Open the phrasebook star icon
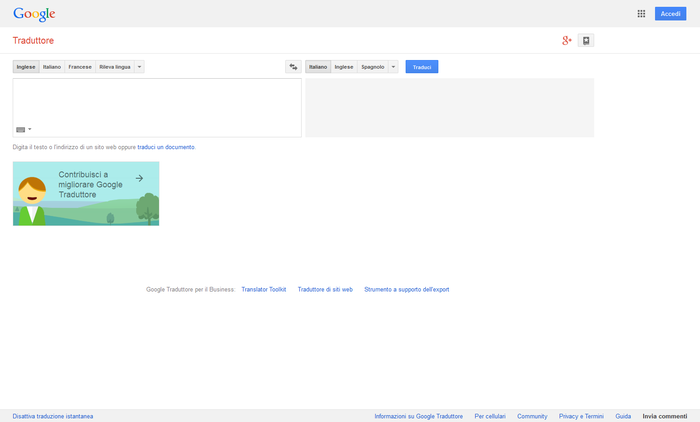The image size is (700, 422). [x=586, y=41]
